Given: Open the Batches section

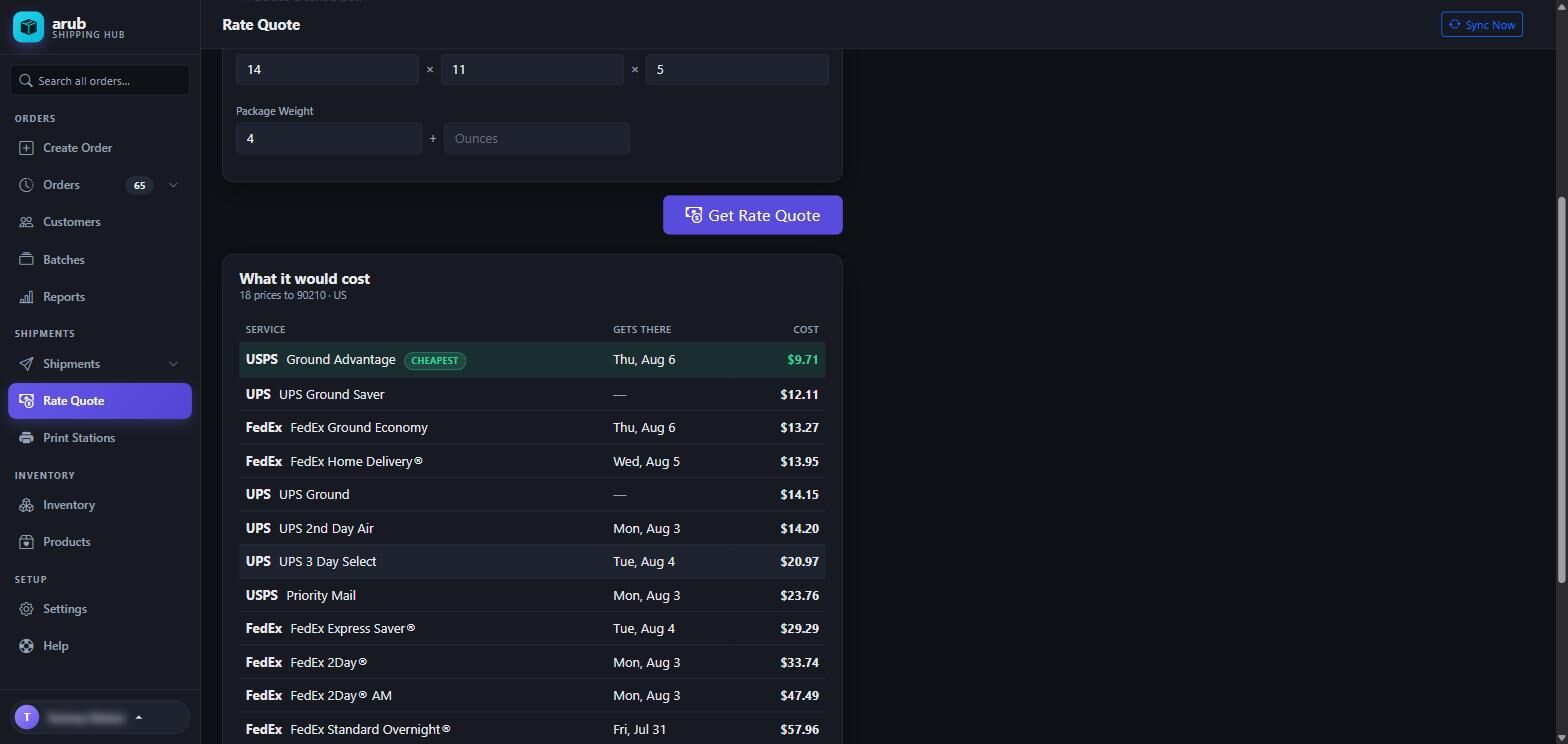Looking at the screenshot, I should 100,260.
